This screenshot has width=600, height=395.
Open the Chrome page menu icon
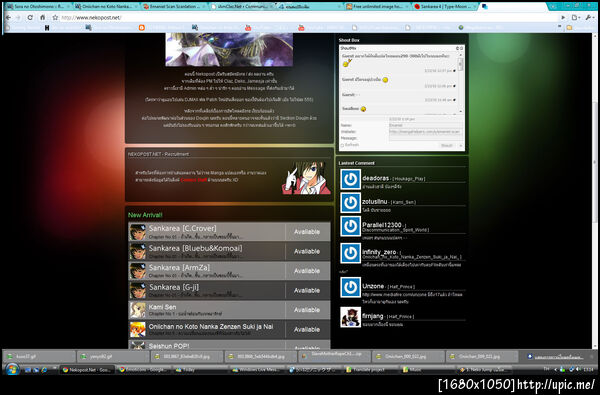576,18
